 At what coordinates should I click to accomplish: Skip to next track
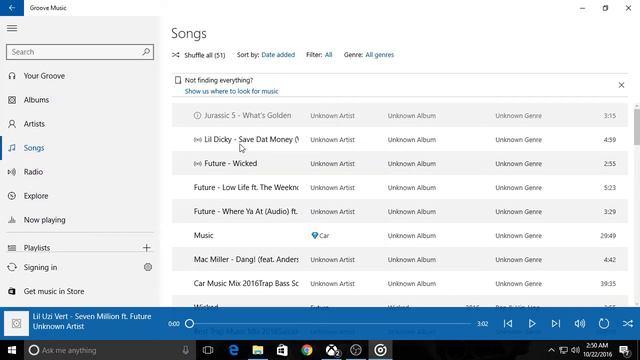coord(556,324)
